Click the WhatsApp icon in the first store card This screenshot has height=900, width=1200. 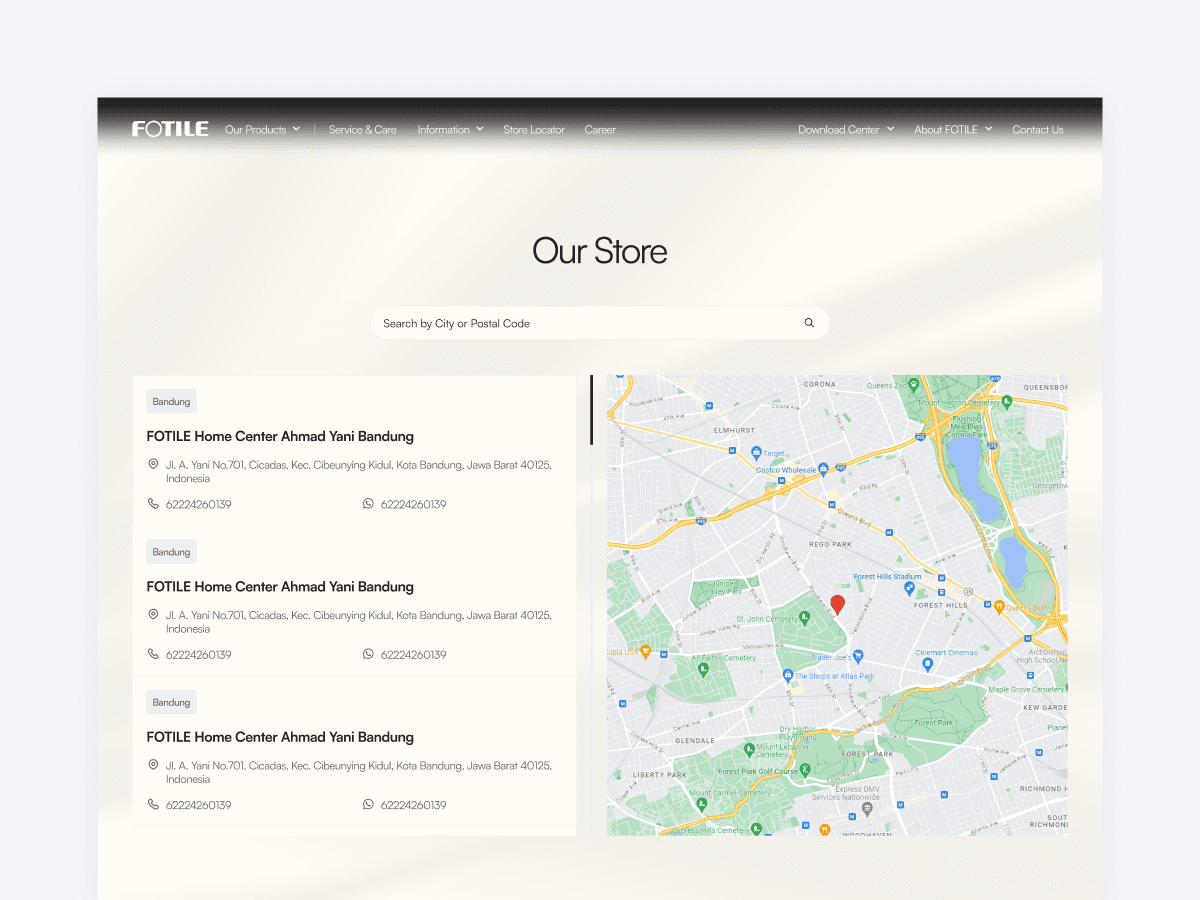tap(368, 504)
